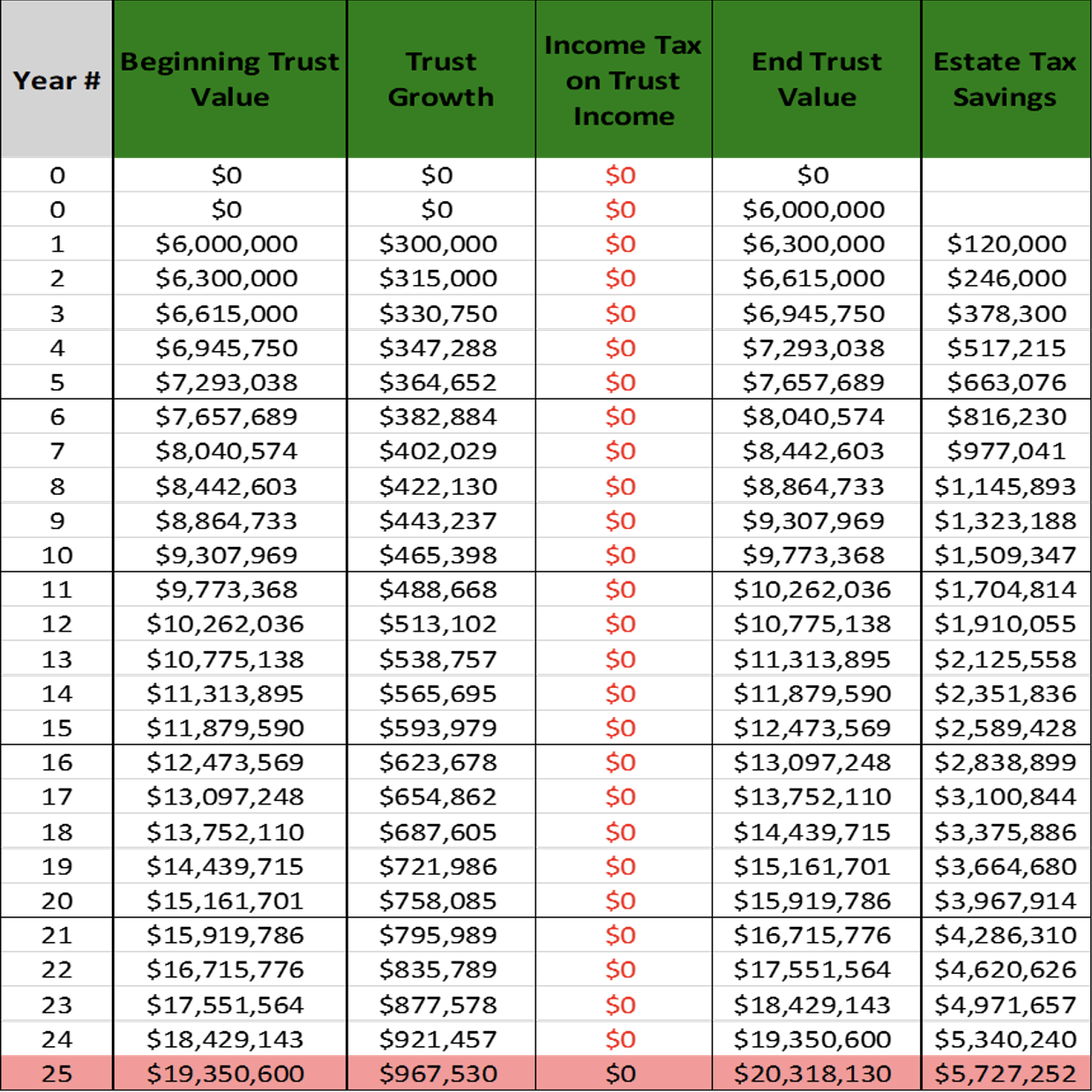This screenshot has height=1092, width=1092.
Task: Select the $364,652 trust growth value
Action: pyautogui.click(x=438, y=383)
